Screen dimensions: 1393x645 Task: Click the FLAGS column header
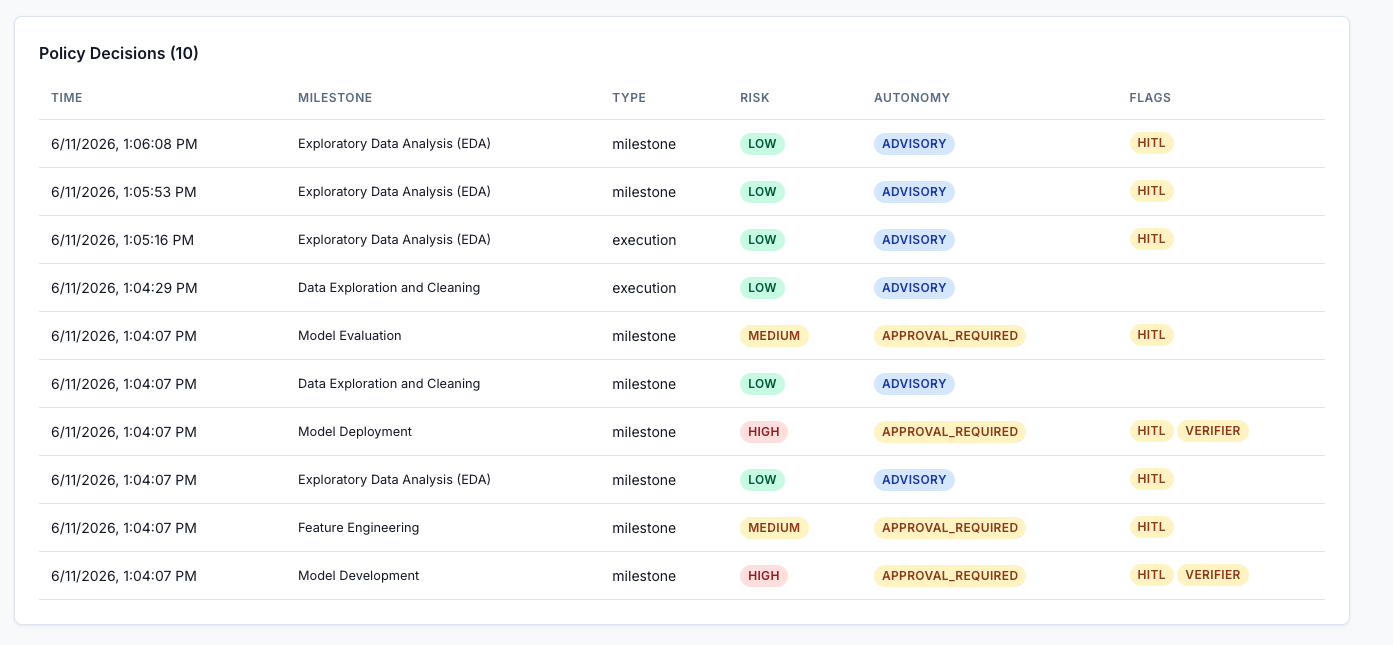click(1150, 98)
